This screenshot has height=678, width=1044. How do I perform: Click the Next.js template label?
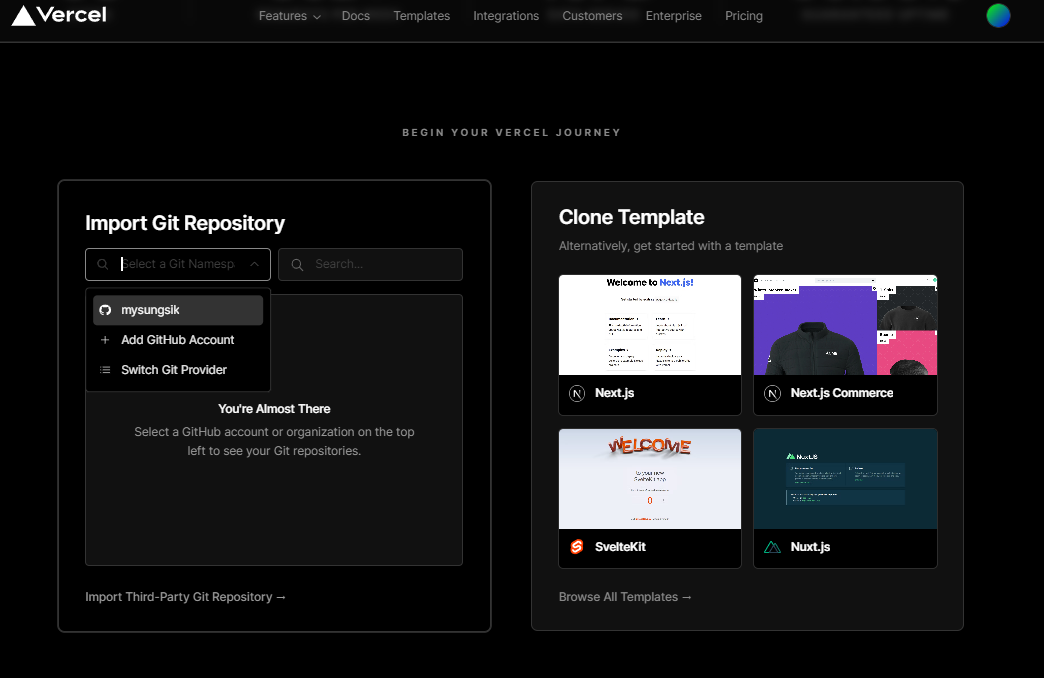coord(615,393)
